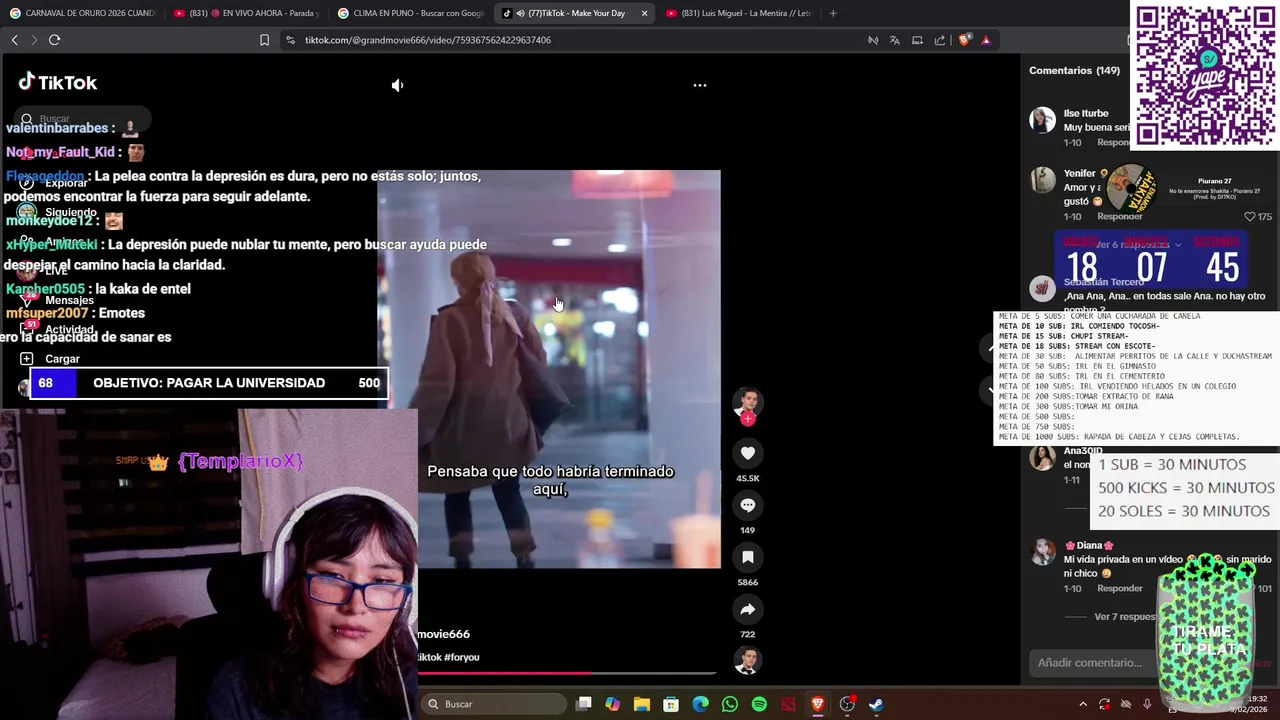Viewport: 1280px width, 720px height.
Task: Switch to EN VIVO AHORA Parada tab
Action: (247, 13)
